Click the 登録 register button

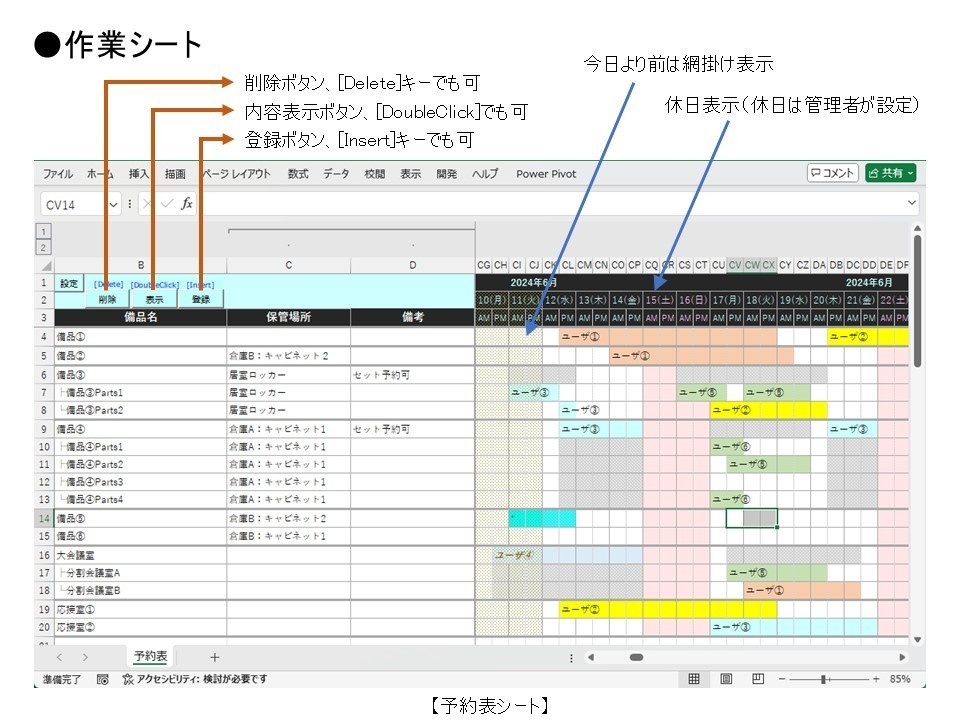pos(203,298)
